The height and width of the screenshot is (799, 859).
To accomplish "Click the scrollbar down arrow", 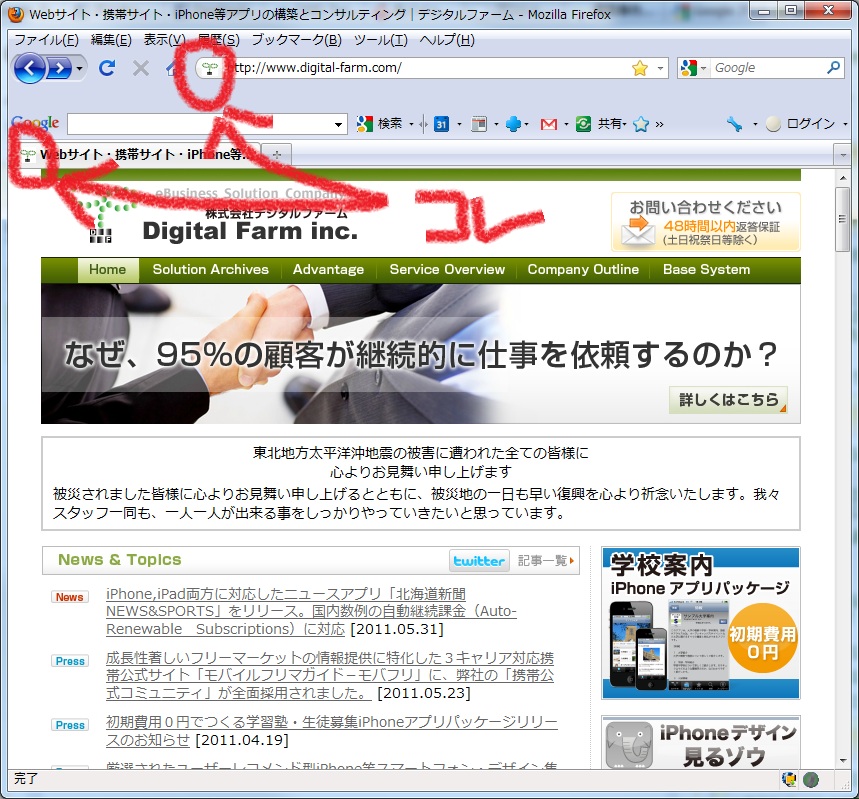I will pos(843,760).
